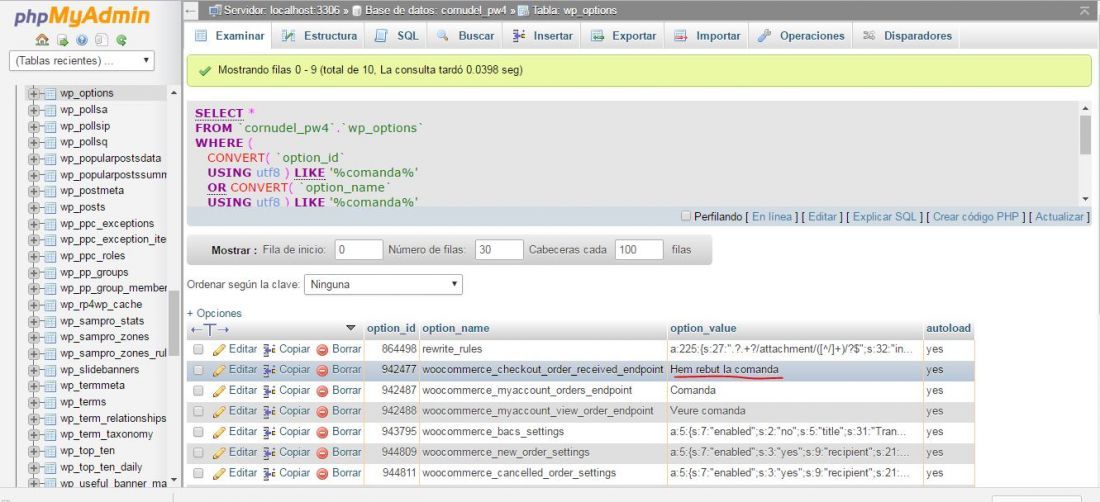Go to phpMyAdmin home via house icon
1100x502 pixels.
click(42, 40)
